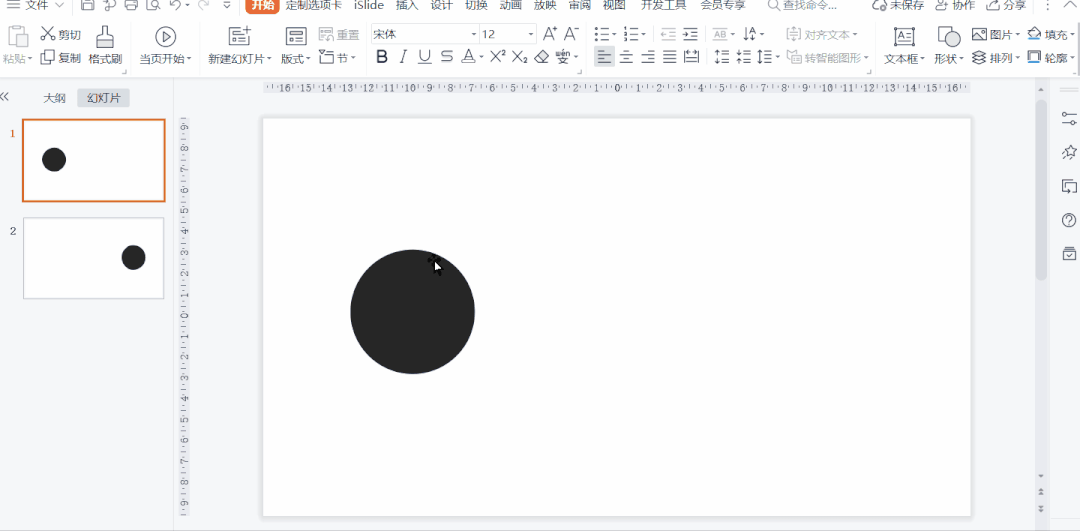Increase paragraph spacing icon
The height and width of the screenshot is (531, 1080).
(x=722, y=56)
